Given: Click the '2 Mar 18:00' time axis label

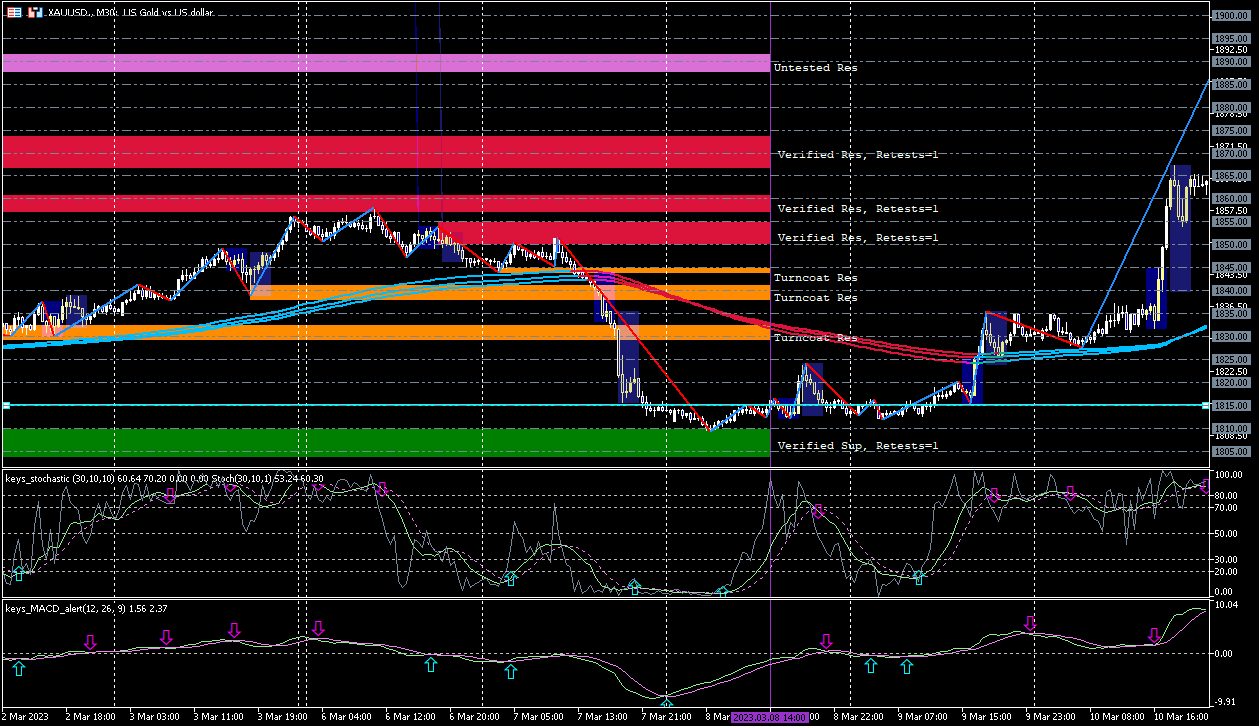Looking at the screenshot, I should (90, 717).
